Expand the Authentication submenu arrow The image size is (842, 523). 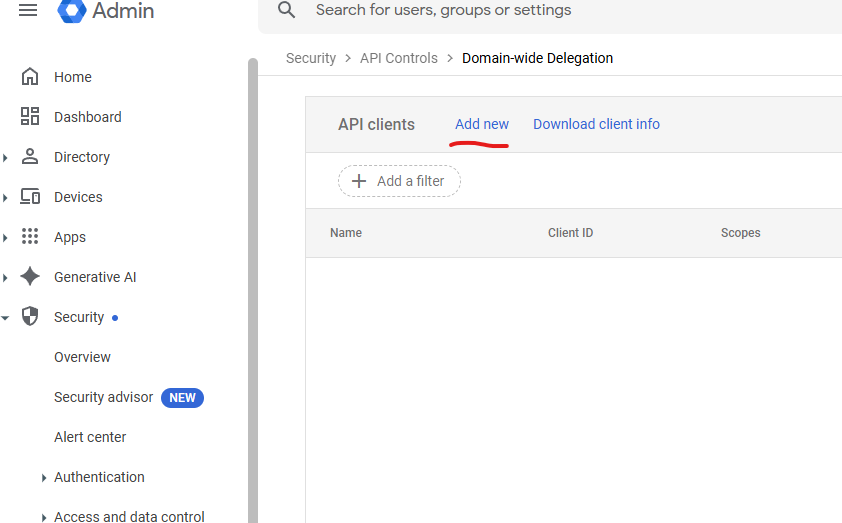point(44,478)
